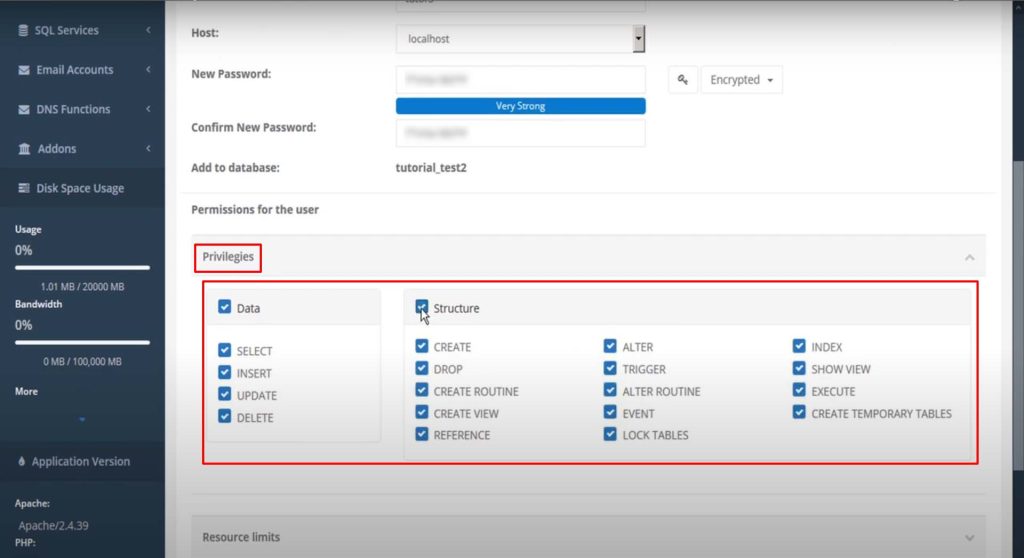
Task: Uncheck the SELECT privilege checkbox
Action: 225,351
